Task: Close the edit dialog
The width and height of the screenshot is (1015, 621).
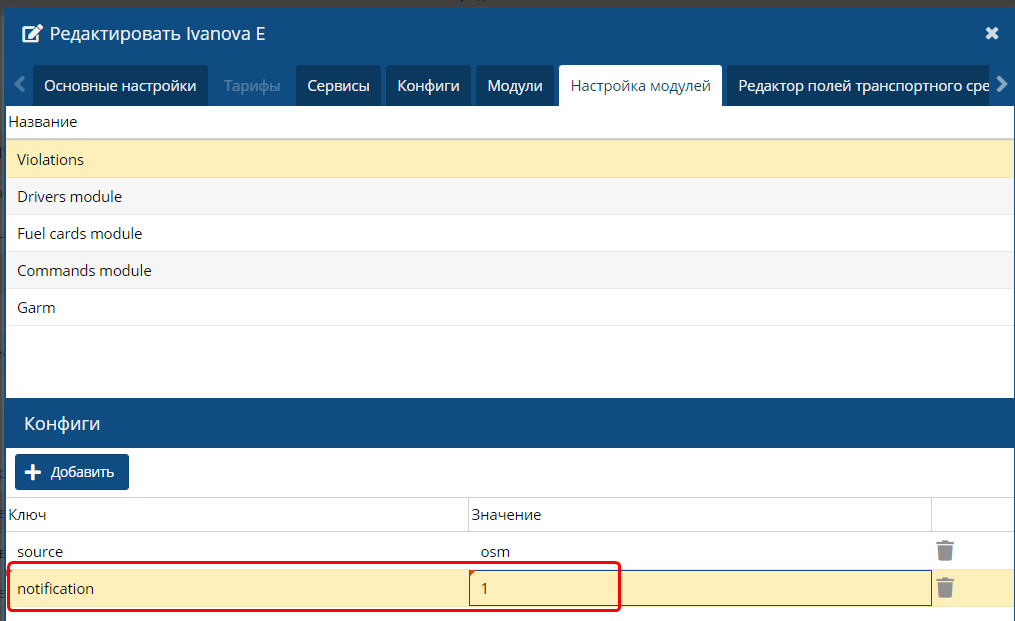Action: click(991, 33)
